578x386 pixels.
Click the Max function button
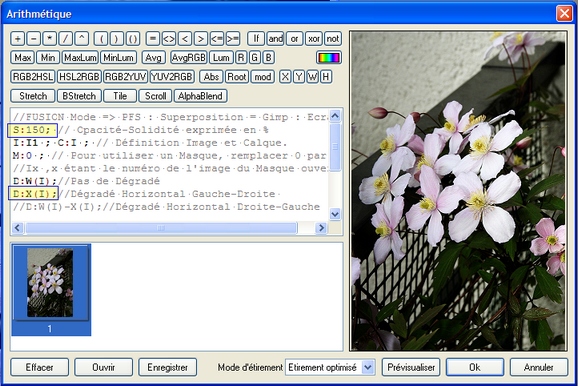click(x=22, y=58)
